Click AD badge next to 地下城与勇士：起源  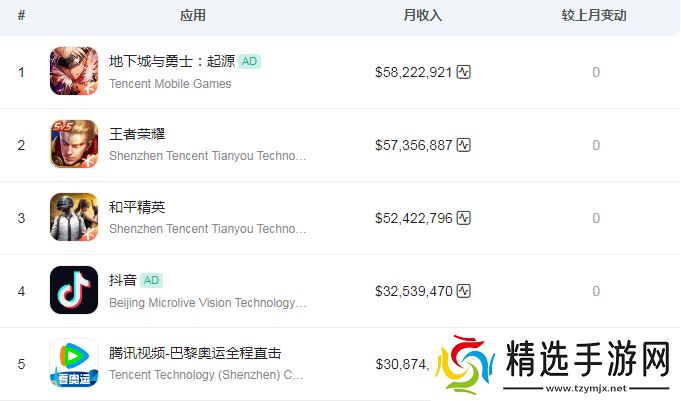[x=250, y=61]
